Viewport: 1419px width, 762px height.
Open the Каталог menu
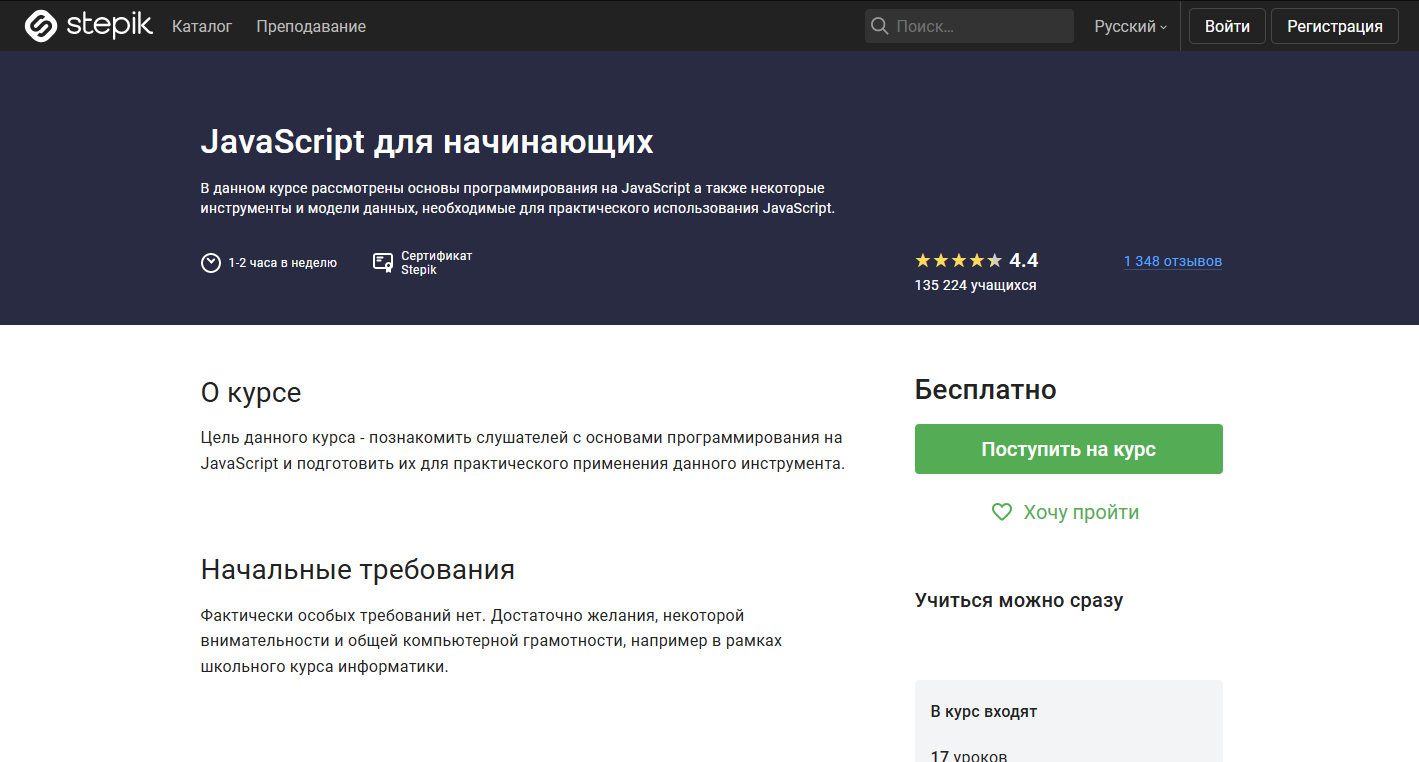click(x=202, y=26)
